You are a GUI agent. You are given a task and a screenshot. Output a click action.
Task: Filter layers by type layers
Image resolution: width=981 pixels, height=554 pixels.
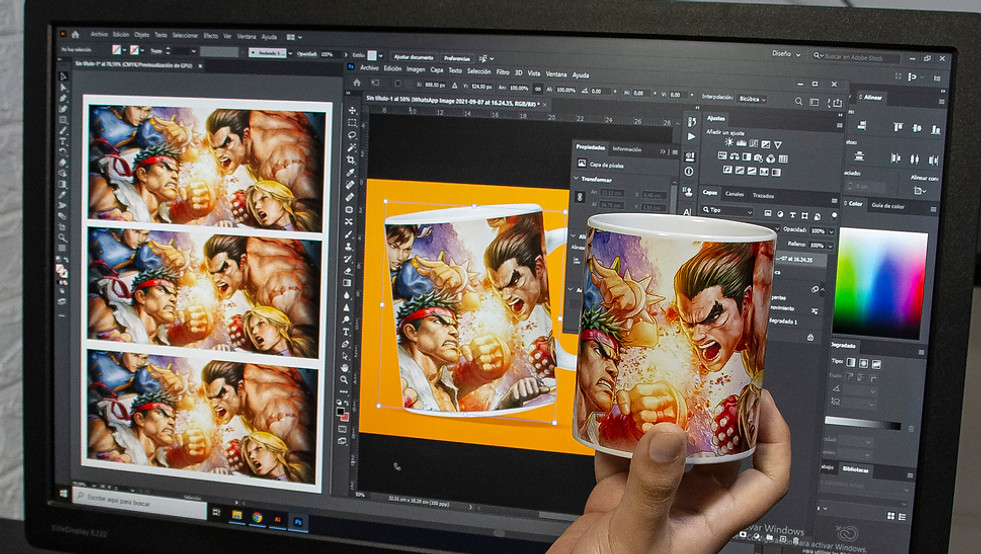coord(793,215)
